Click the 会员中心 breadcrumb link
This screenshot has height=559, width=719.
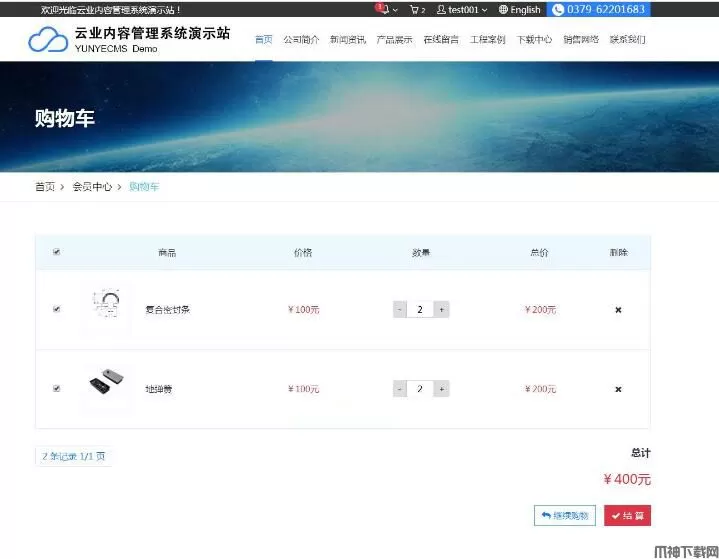coord(92,187)
